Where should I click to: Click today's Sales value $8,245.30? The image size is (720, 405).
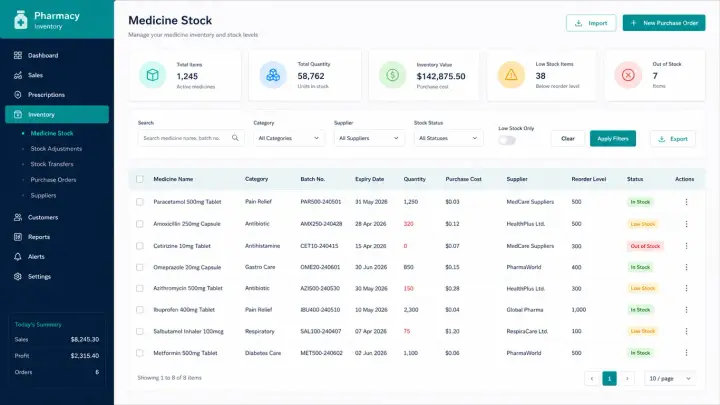85,340
